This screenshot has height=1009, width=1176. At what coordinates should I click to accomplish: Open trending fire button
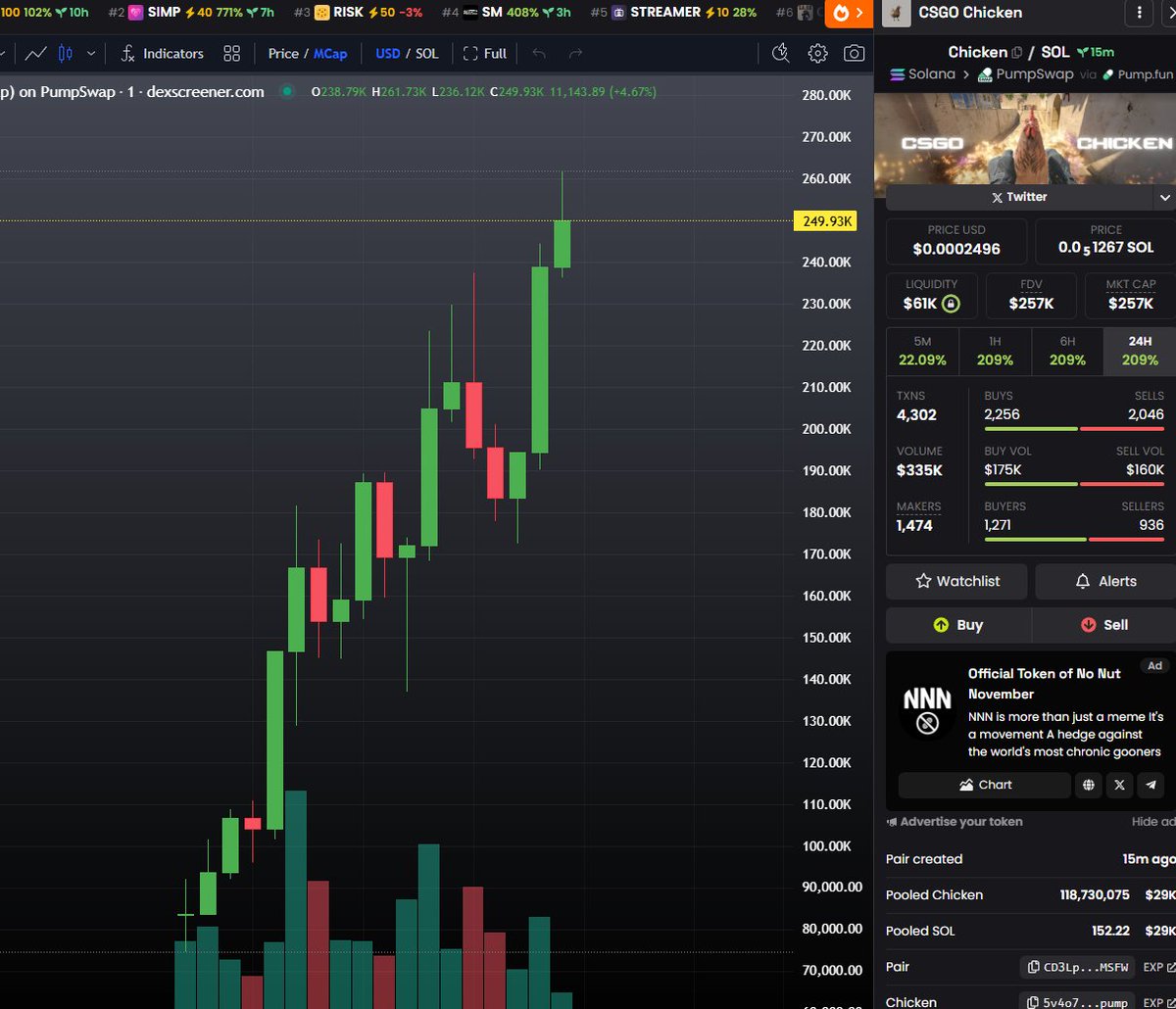click(x=848, y=13)
